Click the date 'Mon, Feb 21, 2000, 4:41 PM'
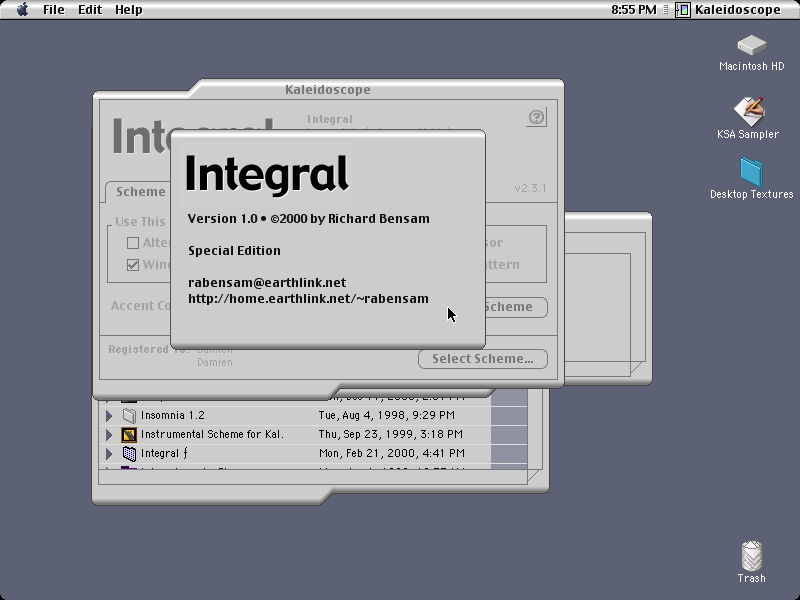This screenshot has height=600, width=800. click(x=392, y=453)
